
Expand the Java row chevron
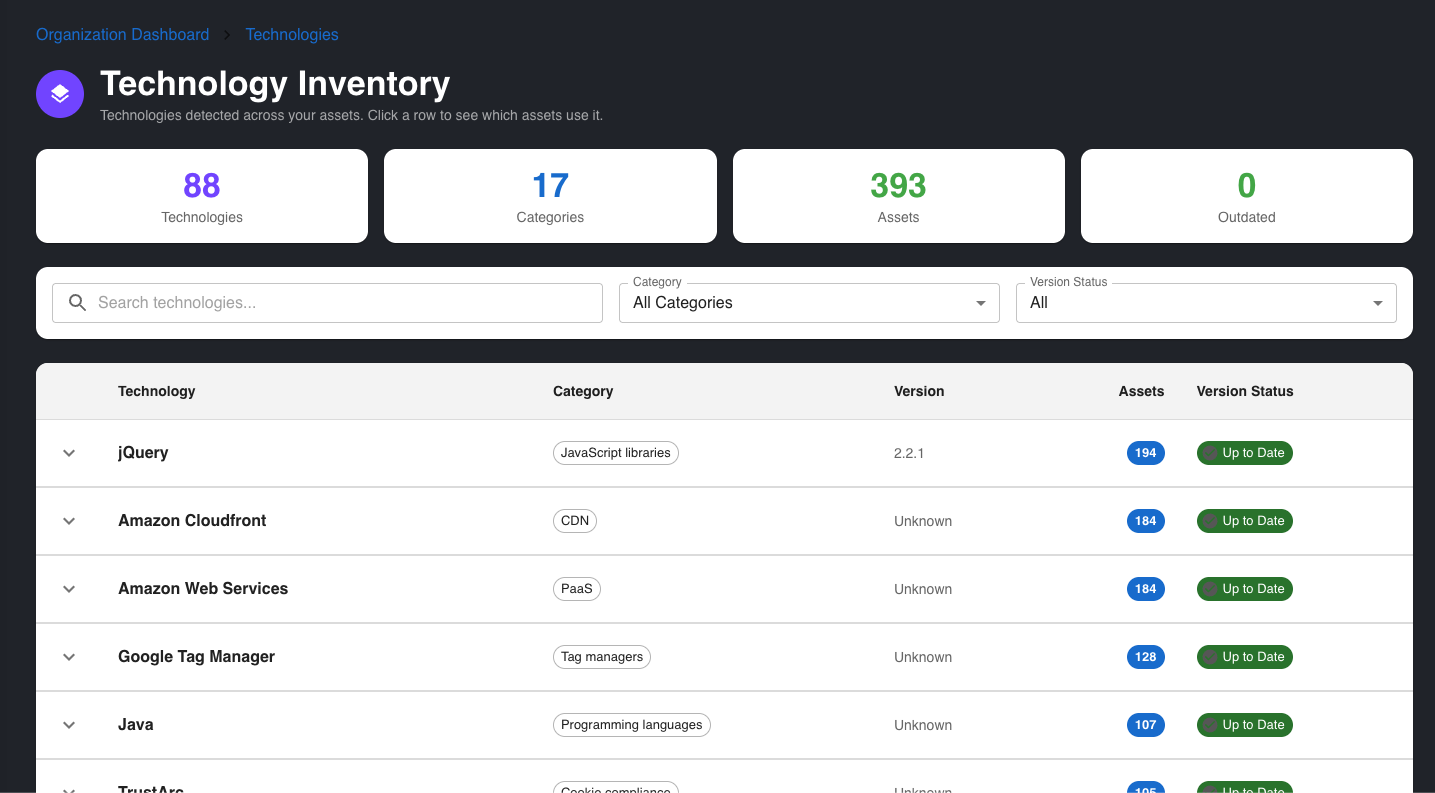pyautogui.click(x=69, y=725)
